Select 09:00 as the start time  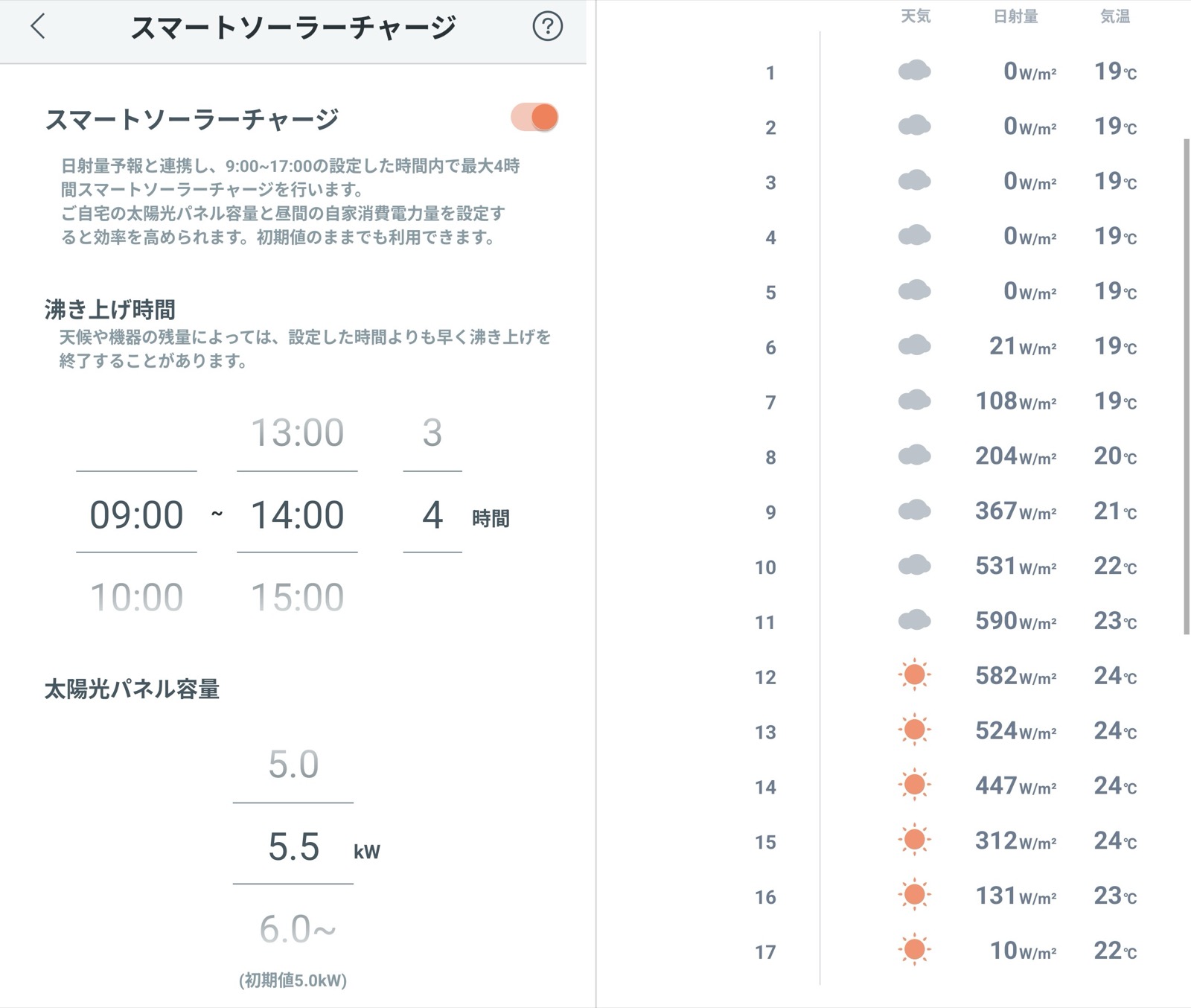pyautogui.click(x=136, y=514)
